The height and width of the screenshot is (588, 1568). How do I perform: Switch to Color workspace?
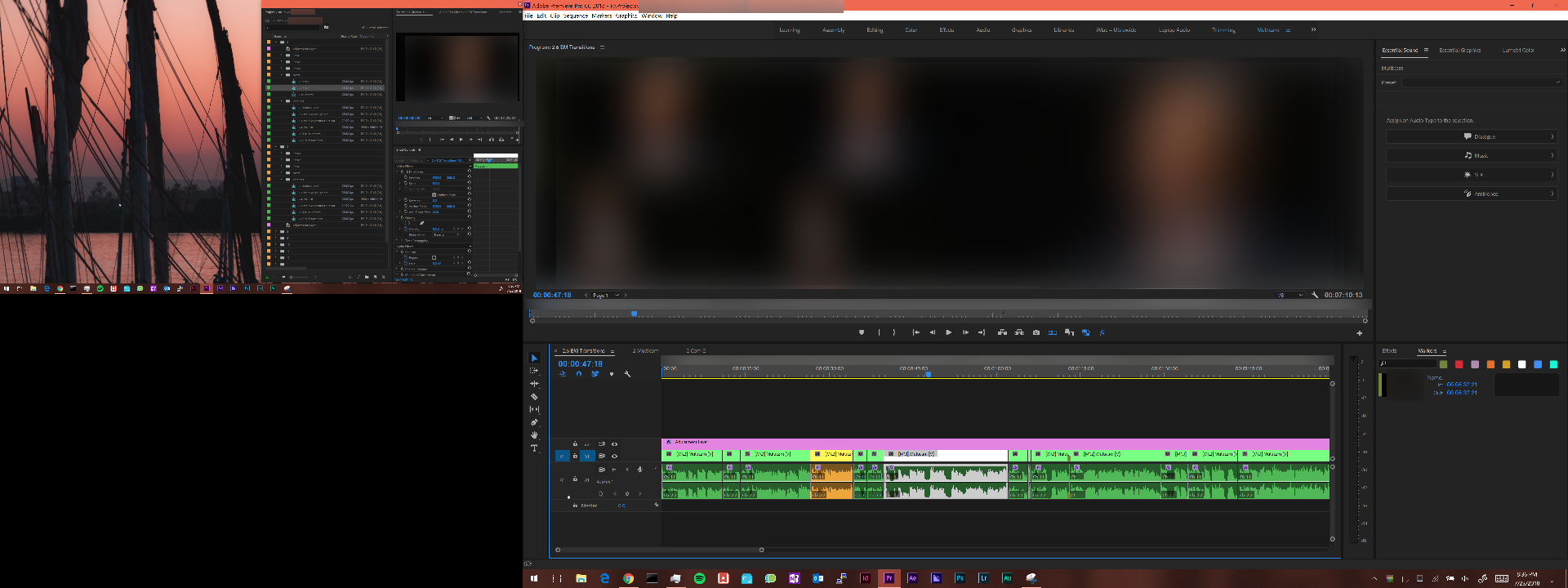click(x=911, y=29)
